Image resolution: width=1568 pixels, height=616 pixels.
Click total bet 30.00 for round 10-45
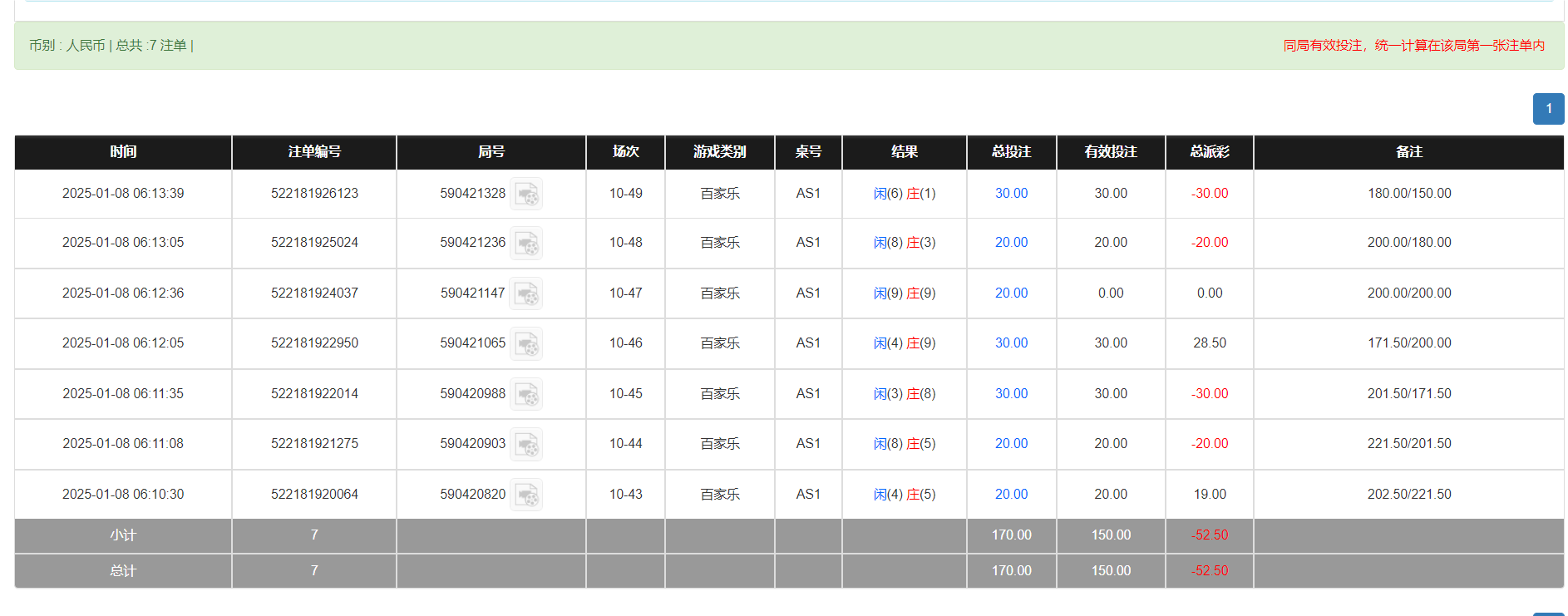pos(1011,394)
